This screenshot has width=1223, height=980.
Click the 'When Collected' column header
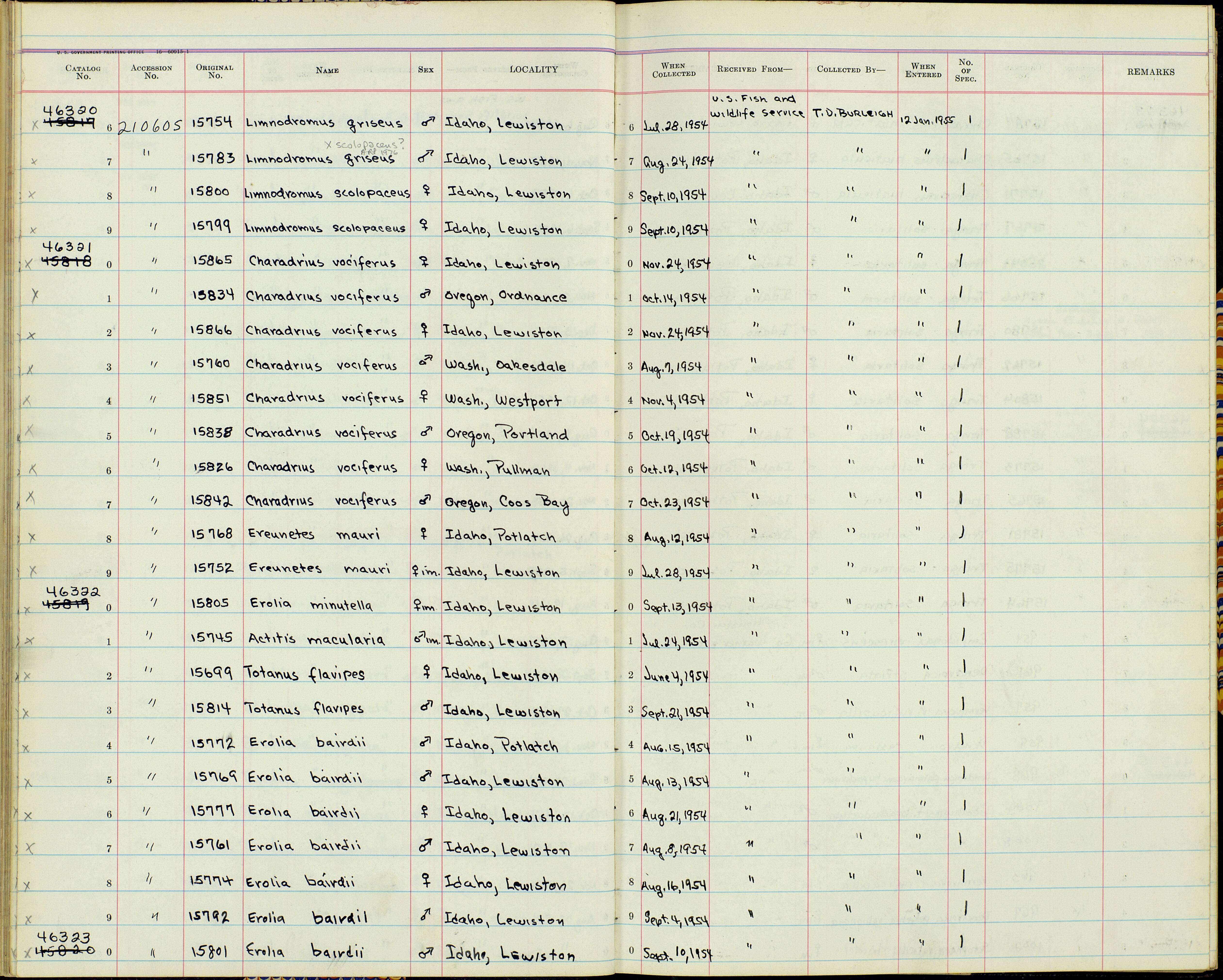point(674,70)
